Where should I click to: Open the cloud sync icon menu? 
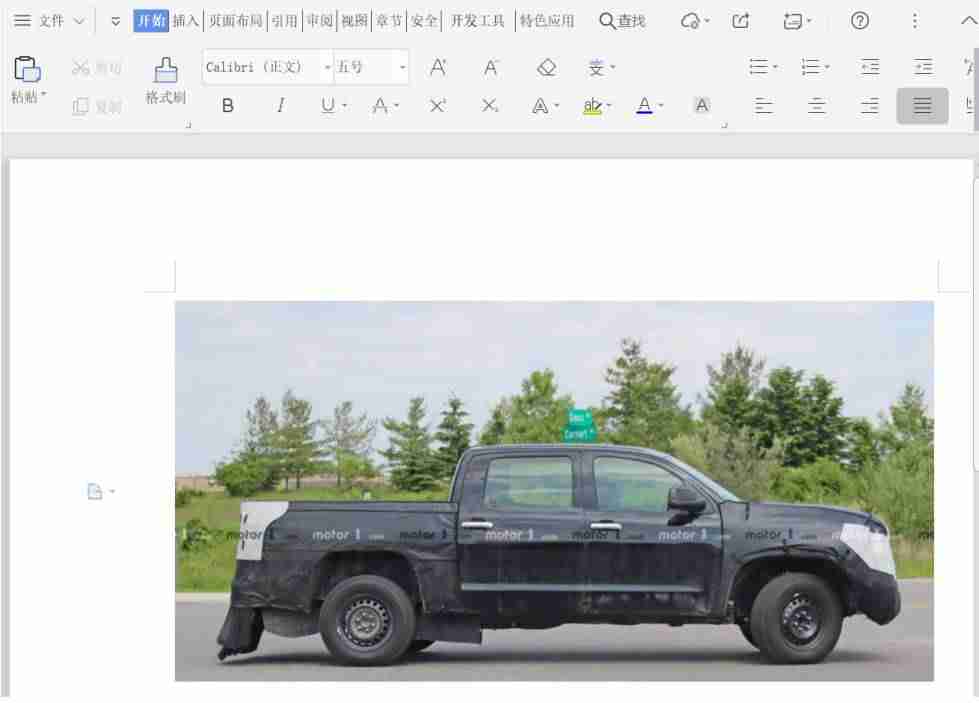click(694, 21)
